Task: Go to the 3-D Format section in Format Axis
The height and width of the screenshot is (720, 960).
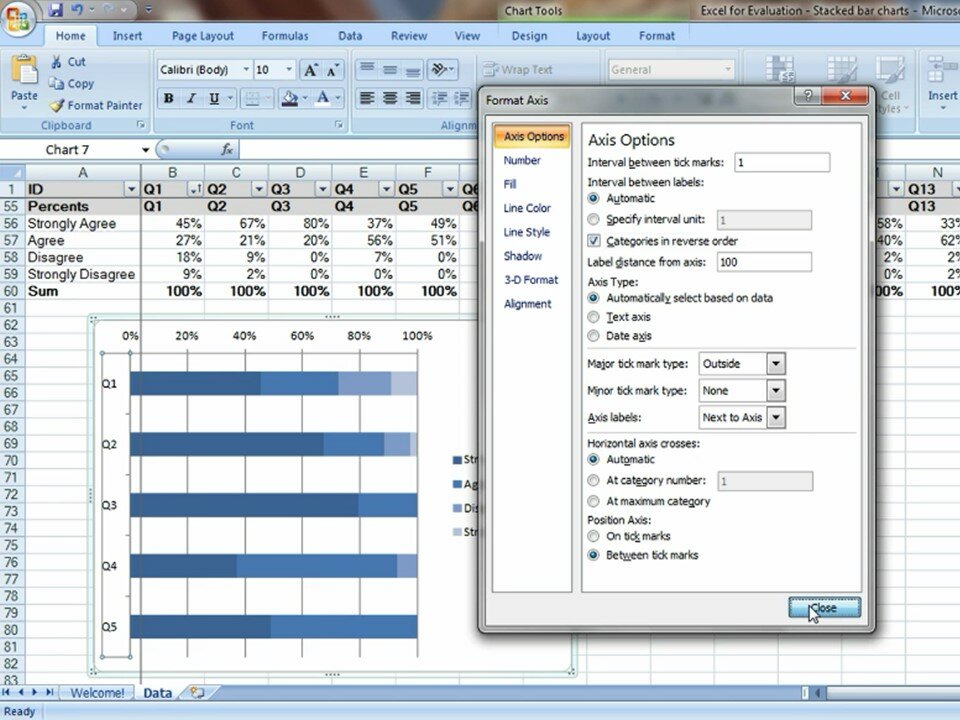Action: [531, 280]
